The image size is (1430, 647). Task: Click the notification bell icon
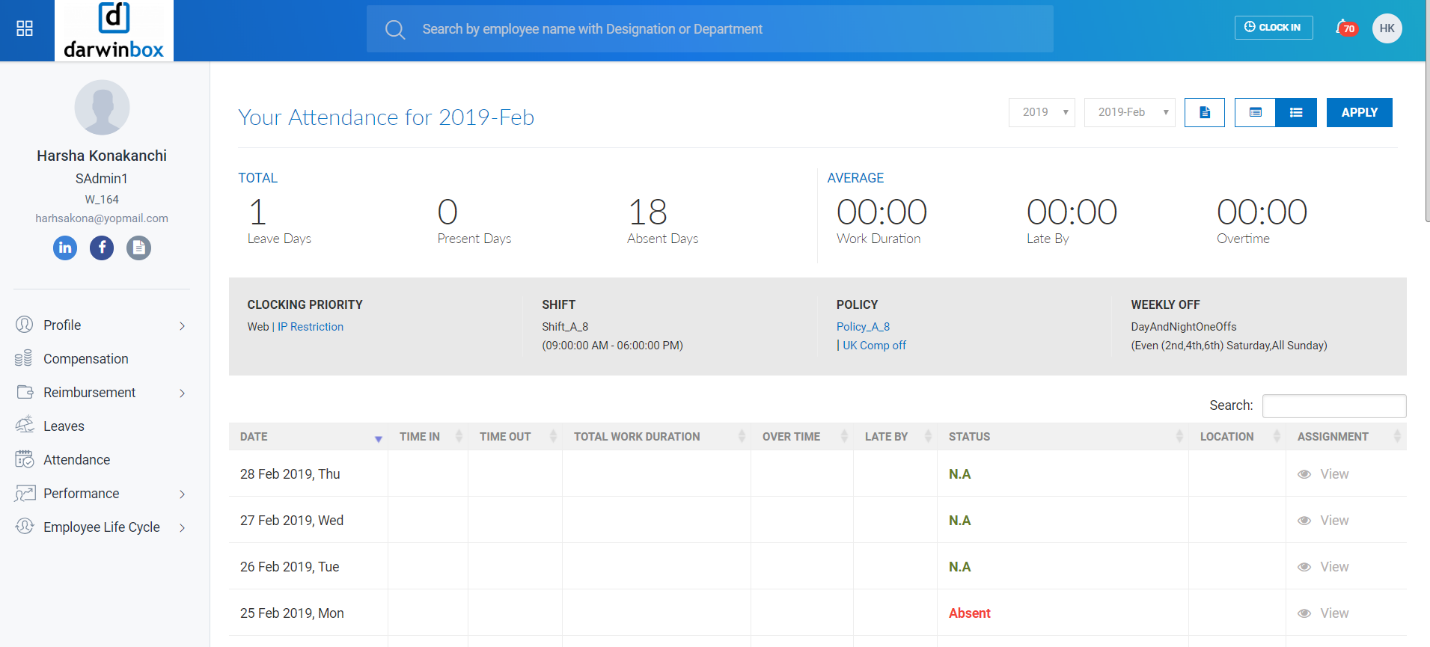click(1344, 28)
